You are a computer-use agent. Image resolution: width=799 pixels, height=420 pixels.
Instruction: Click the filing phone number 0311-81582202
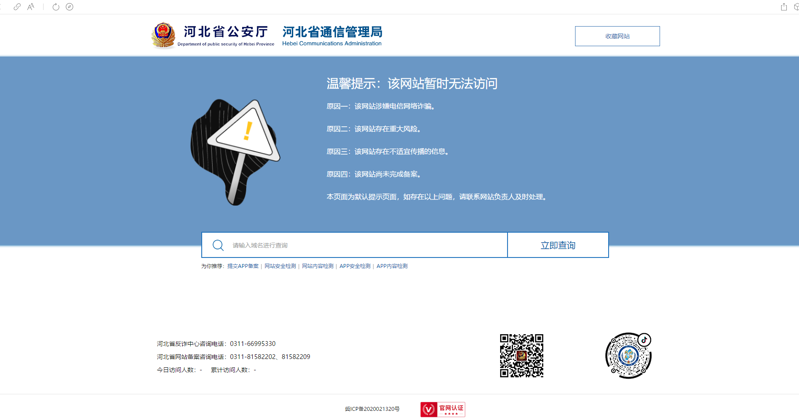[252, 357]
